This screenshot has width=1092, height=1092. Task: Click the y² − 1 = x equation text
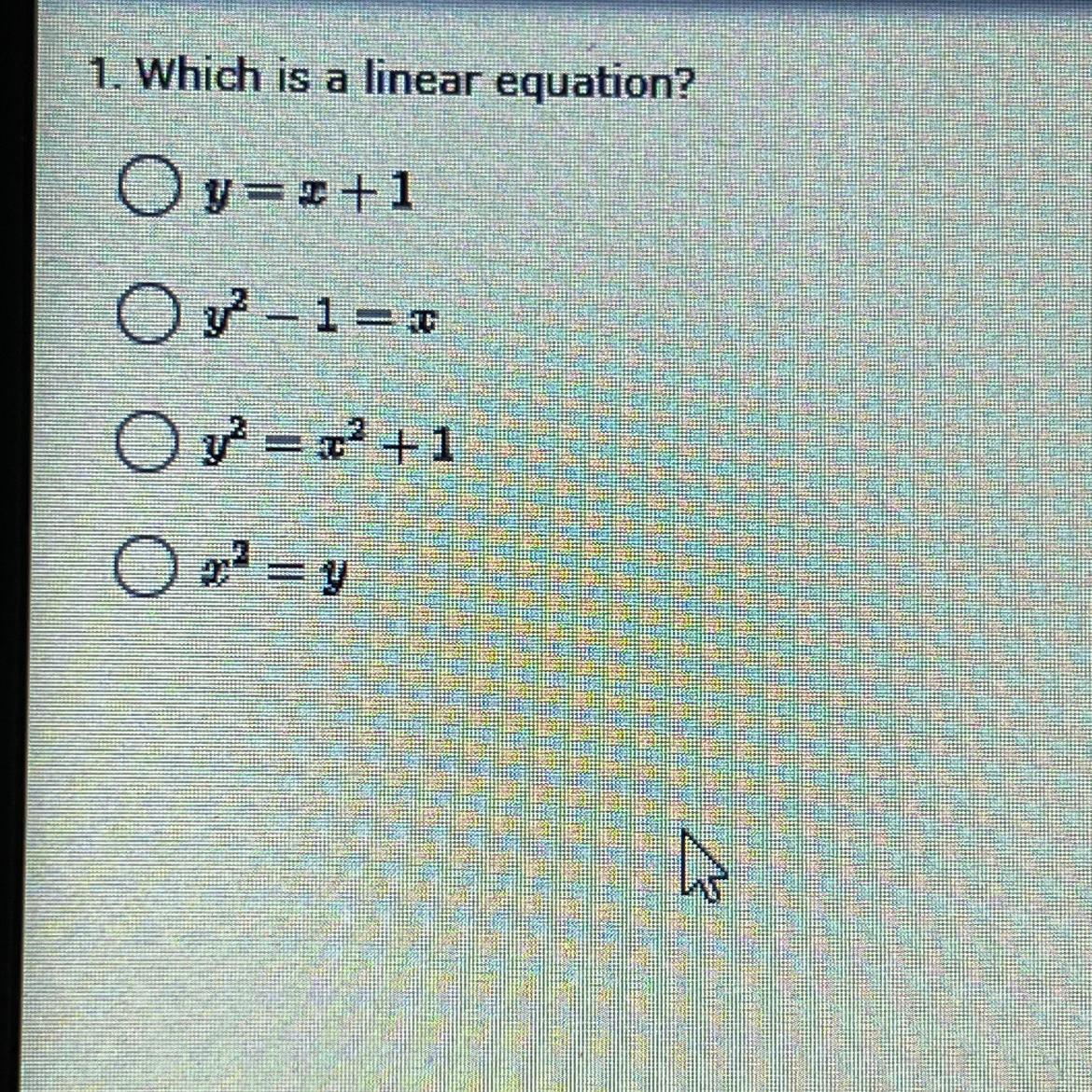click(319, 316)
